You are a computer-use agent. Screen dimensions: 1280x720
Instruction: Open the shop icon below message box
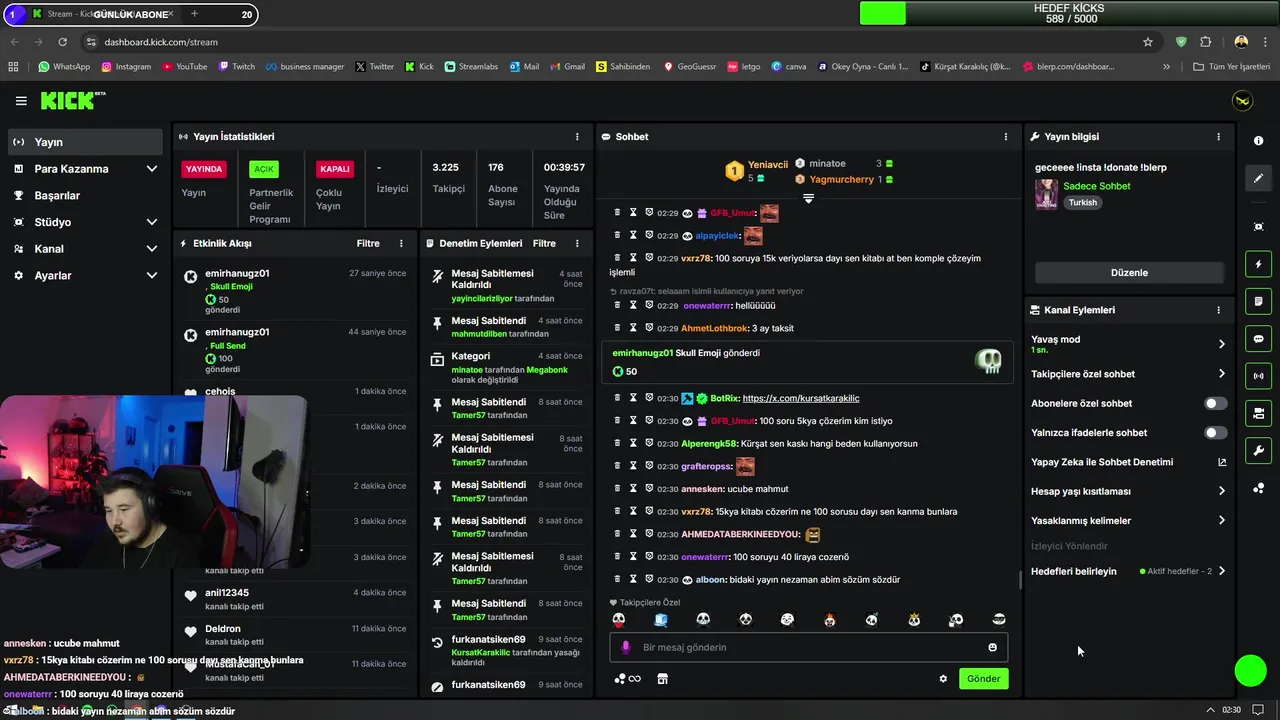pyautogui.click(x=662, y=679)
